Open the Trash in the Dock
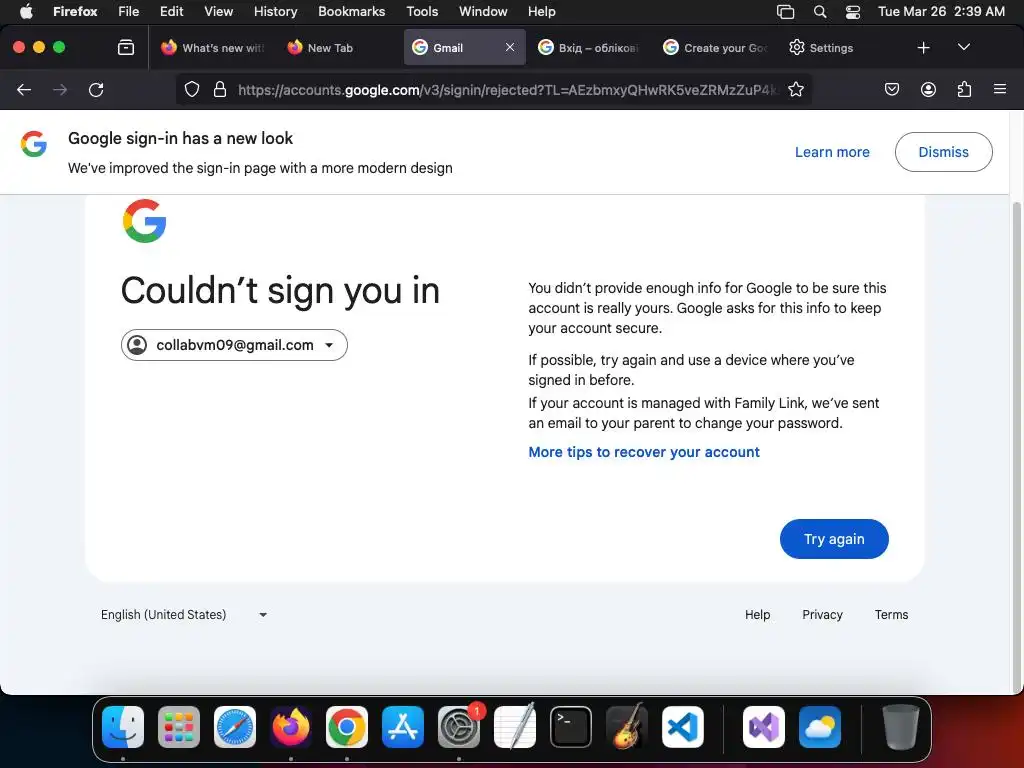The width and height of the screenshot is (1024, 768). (x=901, y=727)
